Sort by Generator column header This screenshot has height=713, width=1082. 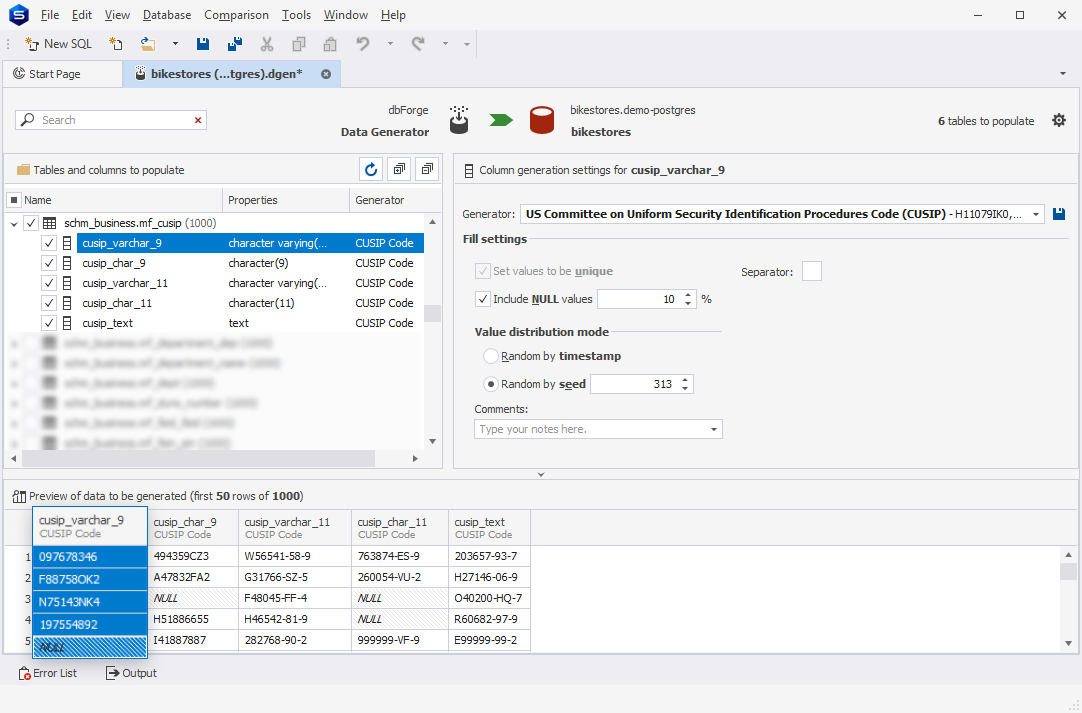point(386,200)
